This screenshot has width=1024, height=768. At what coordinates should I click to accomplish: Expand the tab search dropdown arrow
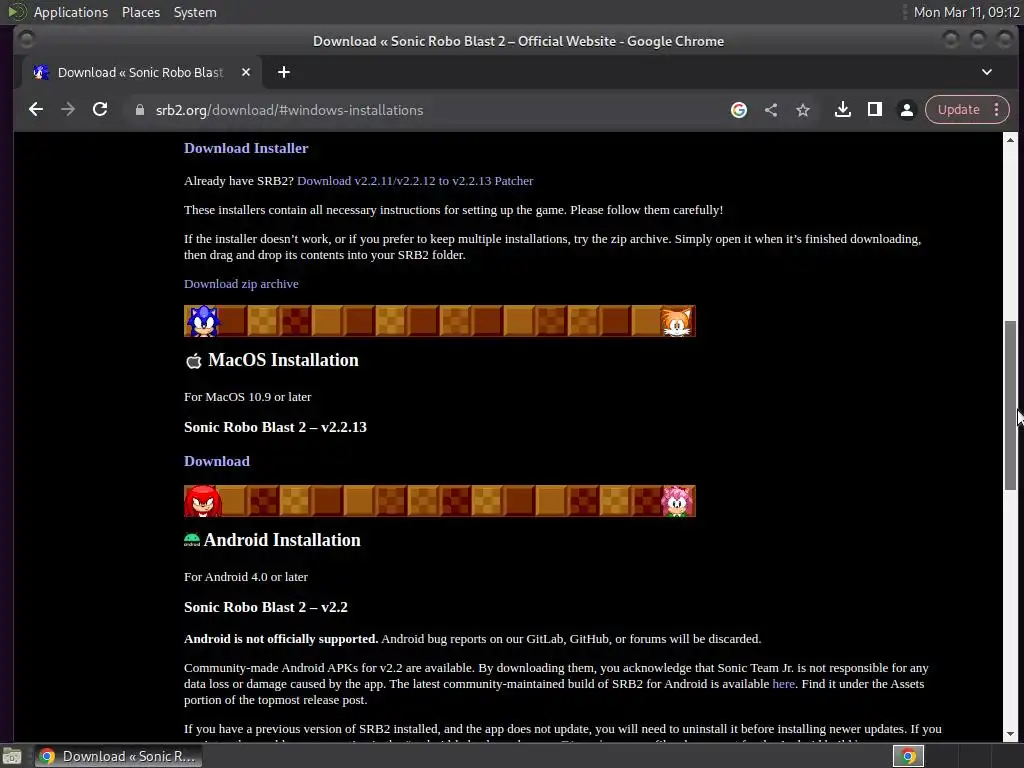point(987,72)
